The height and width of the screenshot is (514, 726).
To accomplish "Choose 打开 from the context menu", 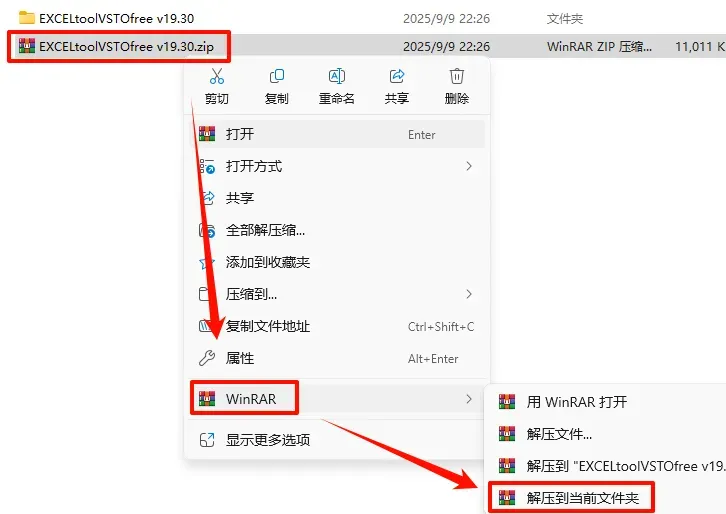I will tap(337, 134).
